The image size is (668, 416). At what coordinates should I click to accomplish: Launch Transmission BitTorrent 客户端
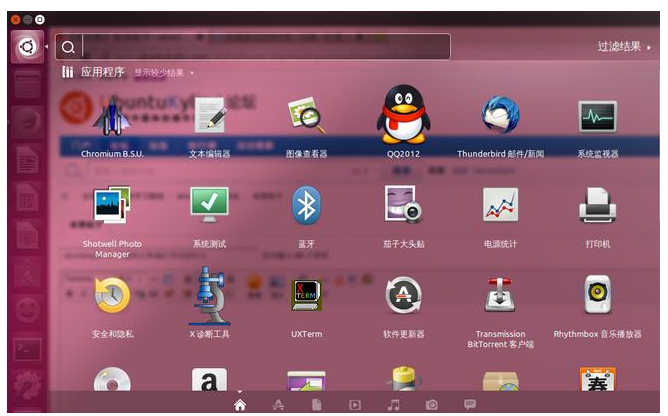tap(501, 295)
